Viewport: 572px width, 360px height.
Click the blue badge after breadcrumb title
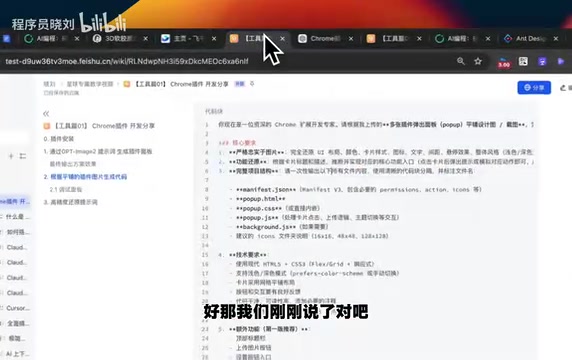pos(239,84)
